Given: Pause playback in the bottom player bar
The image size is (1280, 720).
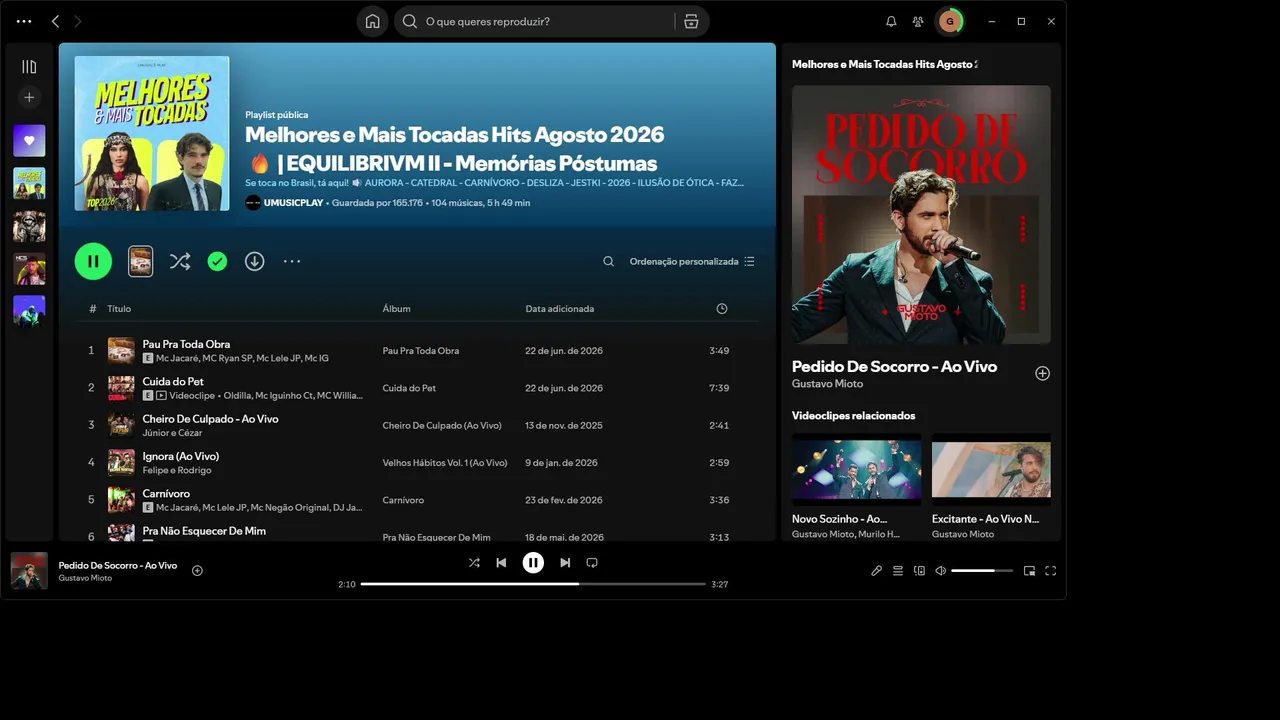Looking at the screenshot, I should [x=533, y=563].
